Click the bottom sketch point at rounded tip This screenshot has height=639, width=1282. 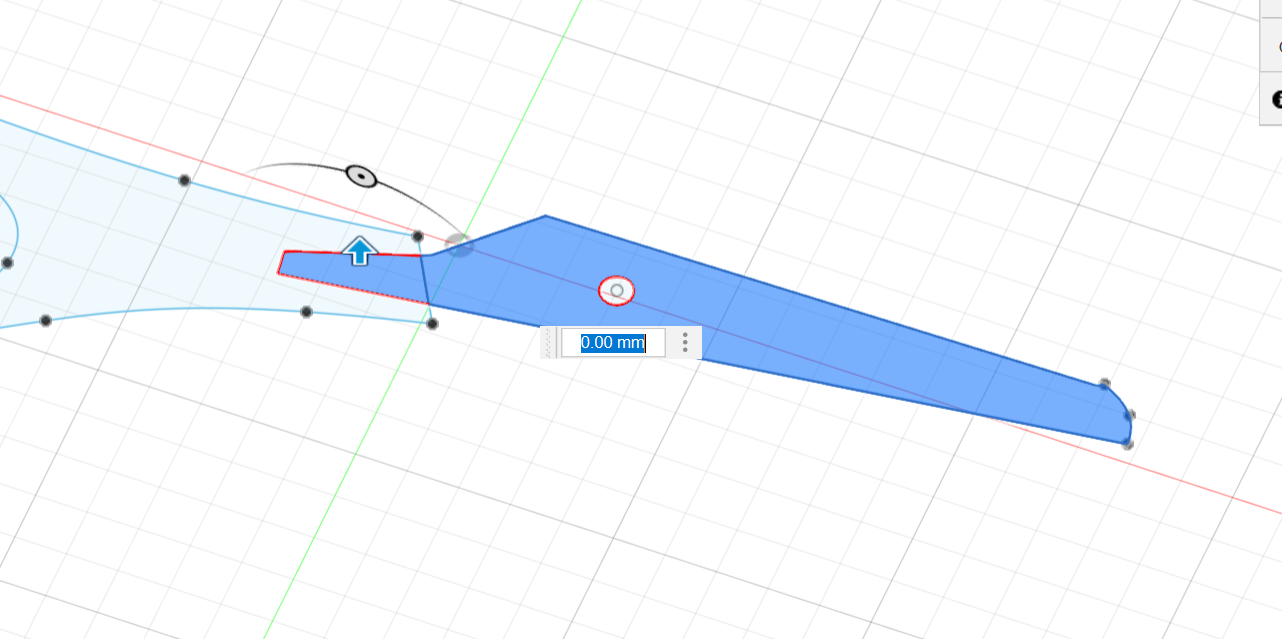[1127, 442]
